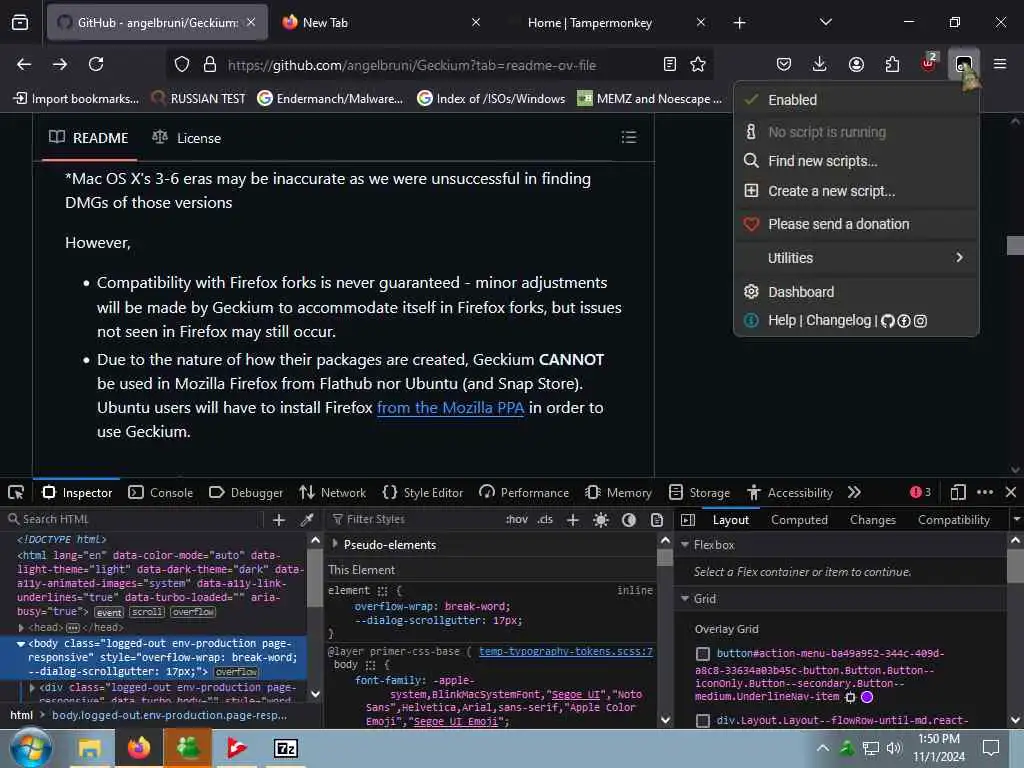Show more DevTools tabs chevron
This screenshot has width=1024, height=768.
[854, 492]
